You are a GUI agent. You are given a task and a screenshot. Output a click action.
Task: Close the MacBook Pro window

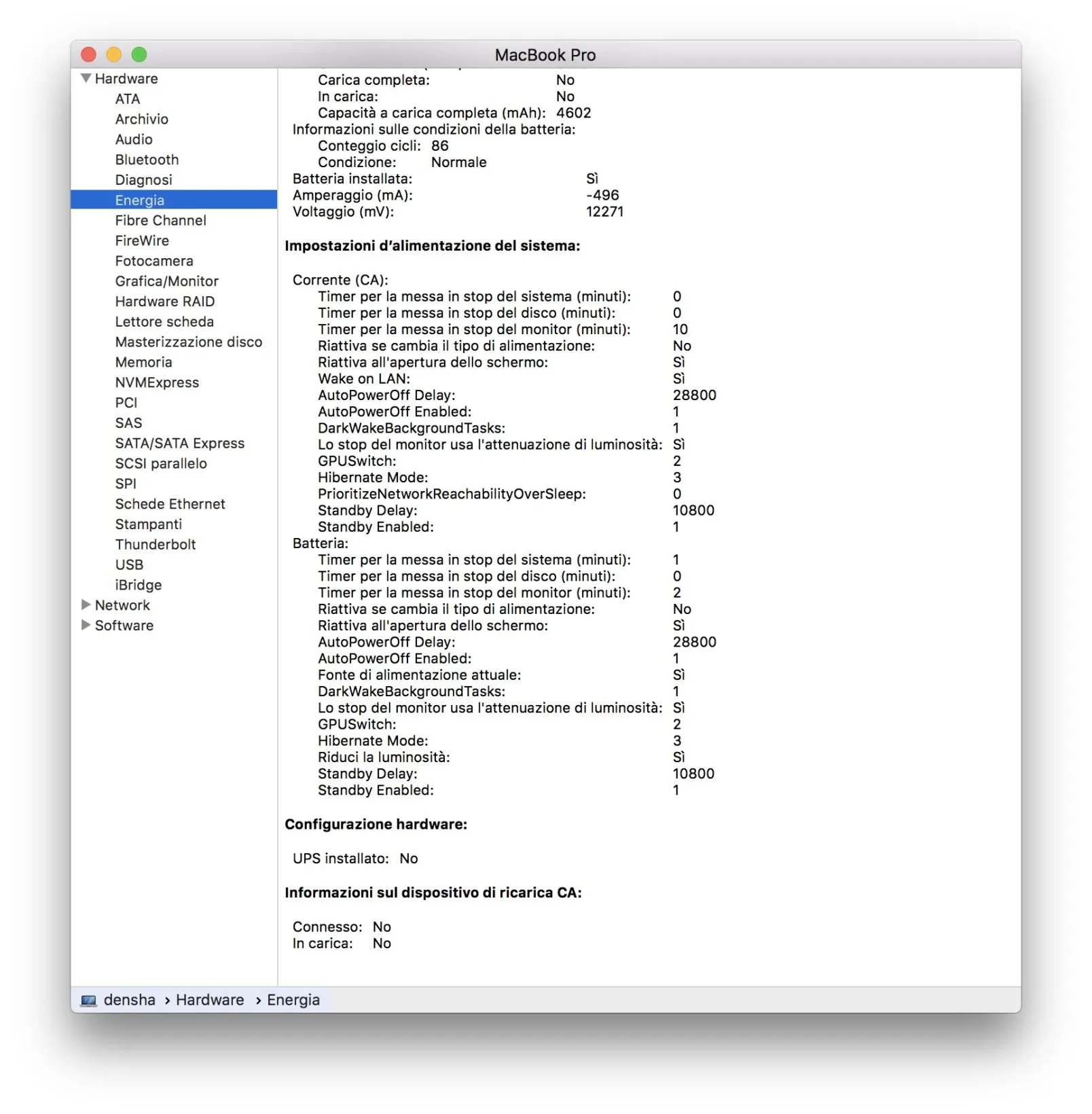(x=88, y=54)
